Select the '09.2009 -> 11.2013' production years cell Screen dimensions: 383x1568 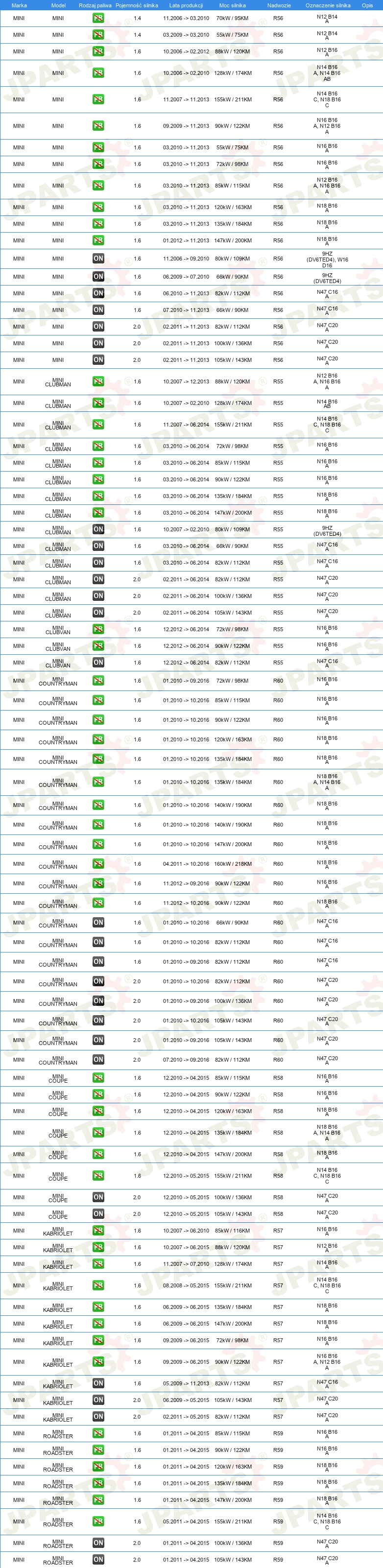186,126
